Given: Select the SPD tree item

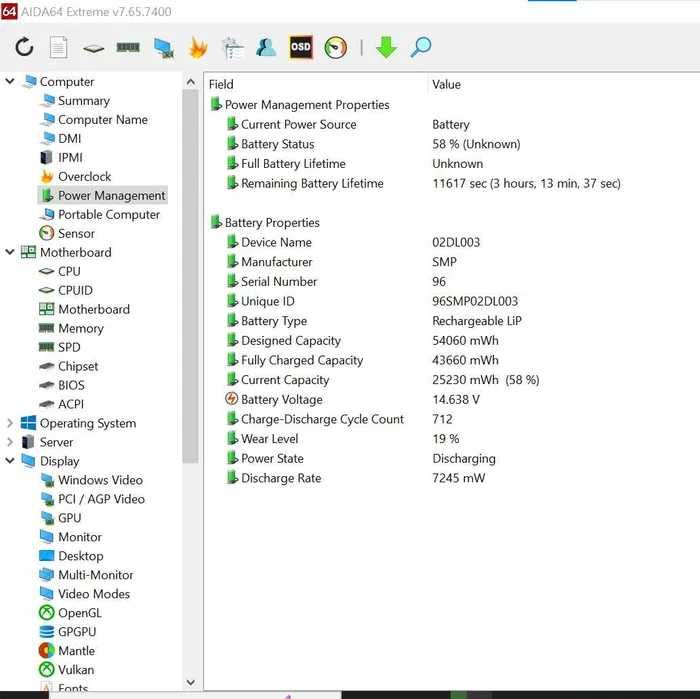Looking at the screenshot, I should [x=69, y=347].
